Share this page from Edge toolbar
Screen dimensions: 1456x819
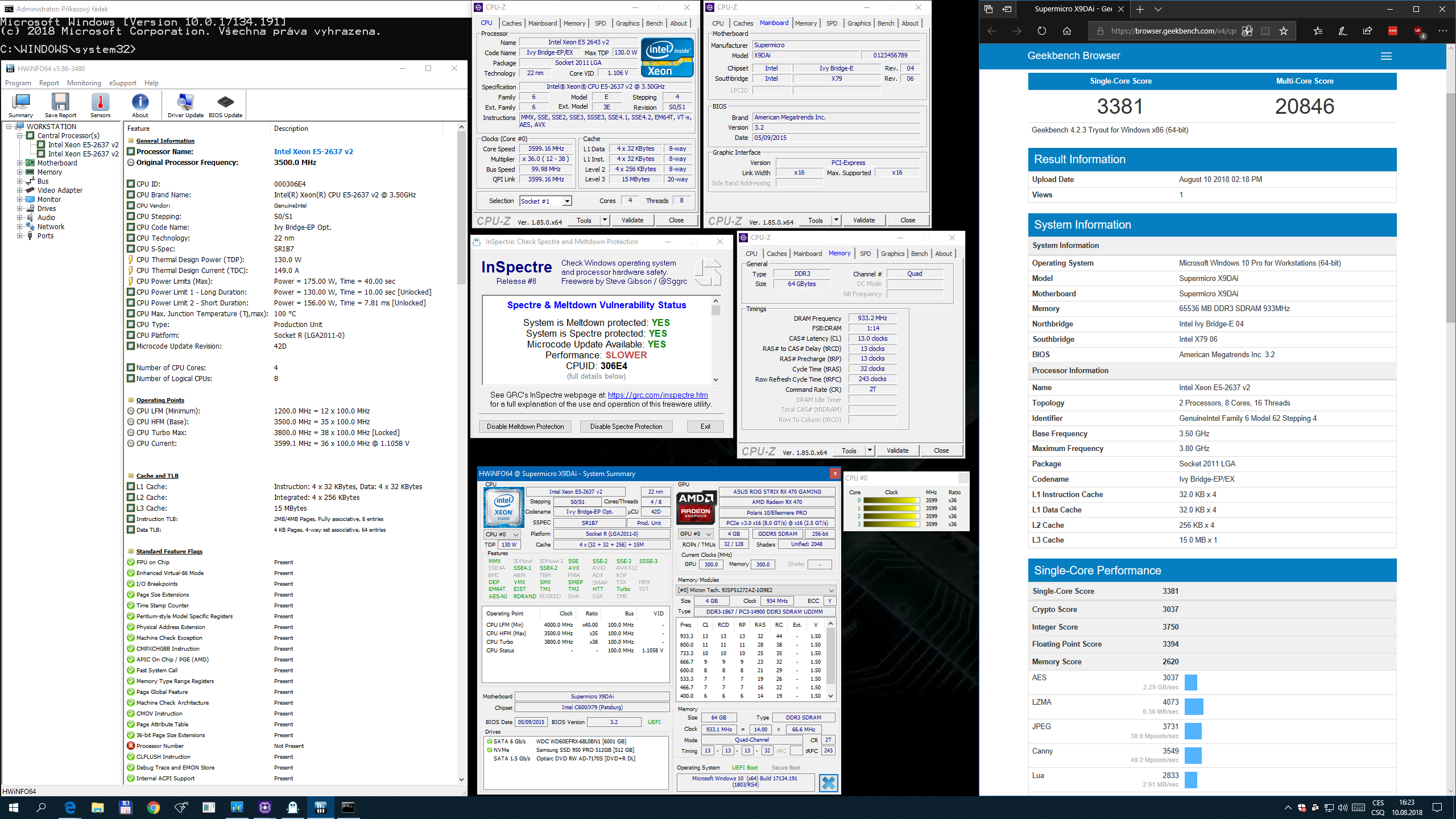point(1368,31)
